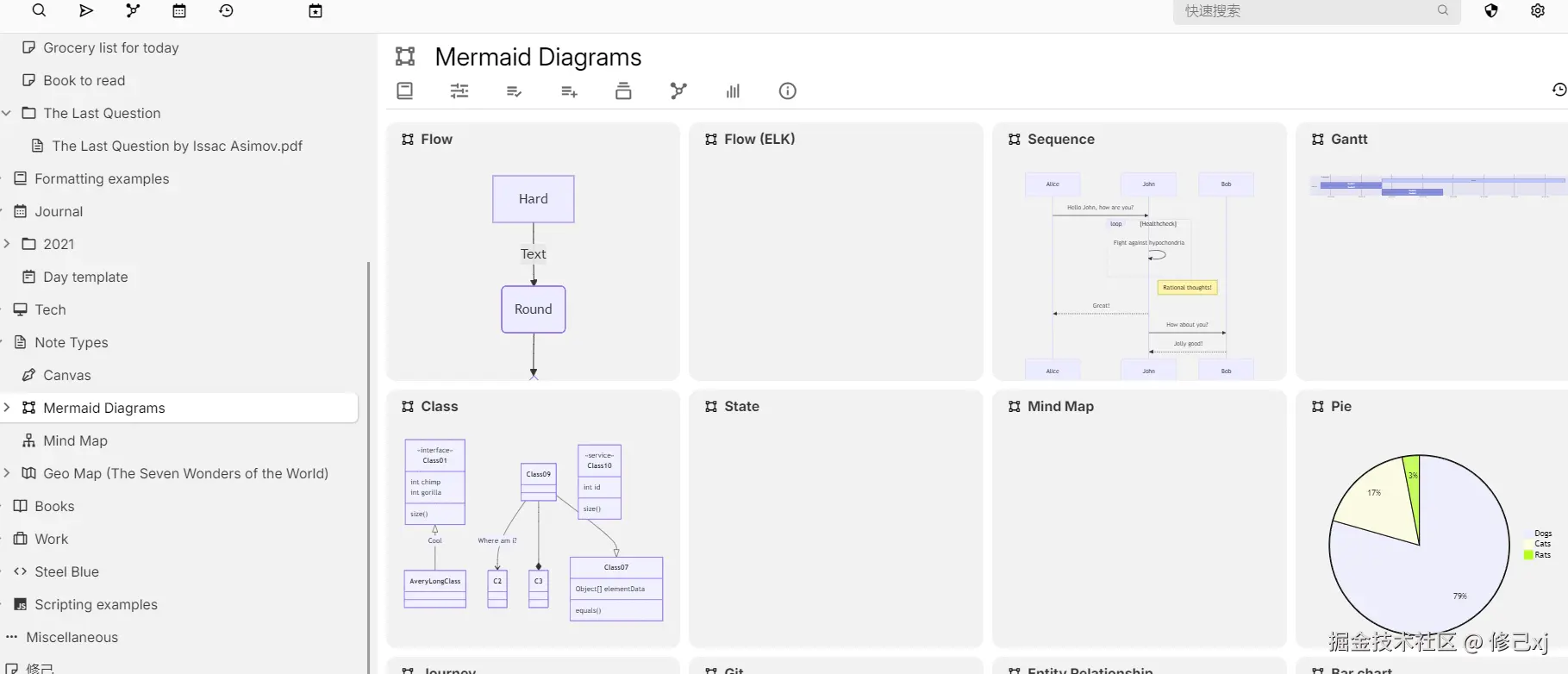
Task: Expand the 2021 folder
Action: [x=7, y=244]
